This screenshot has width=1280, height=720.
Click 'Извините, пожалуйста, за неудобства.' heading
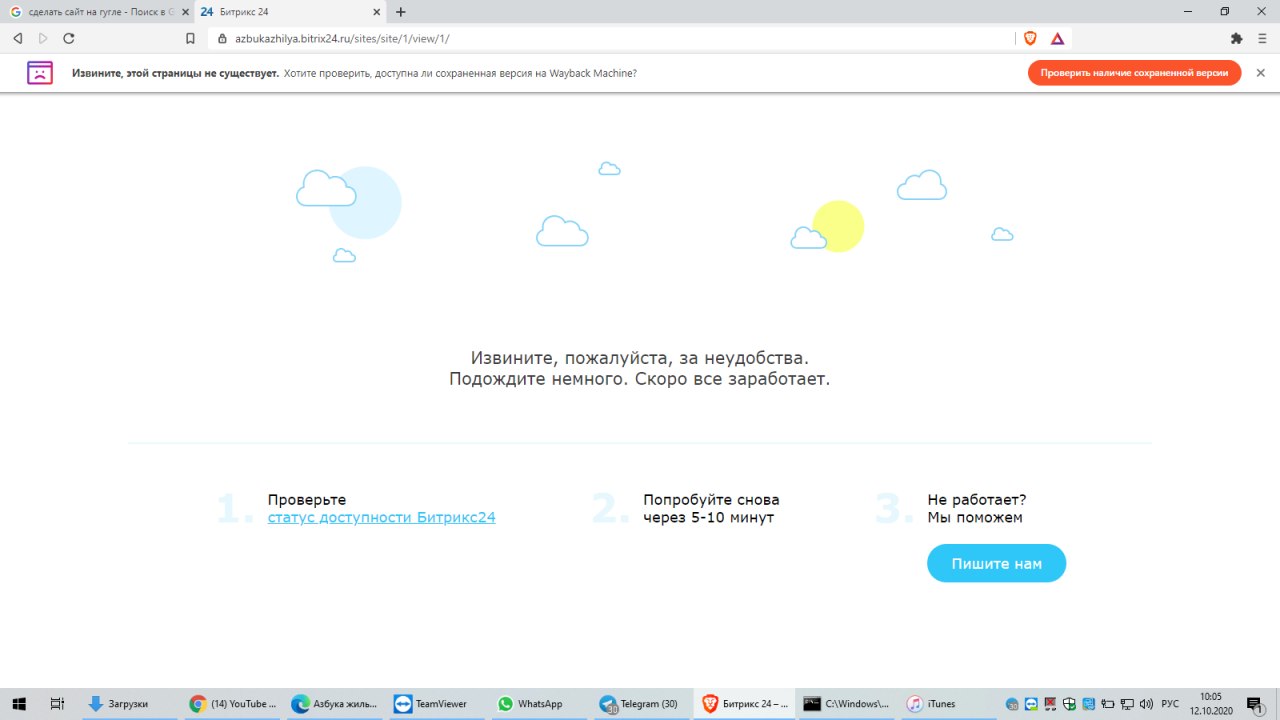point(640,357)
